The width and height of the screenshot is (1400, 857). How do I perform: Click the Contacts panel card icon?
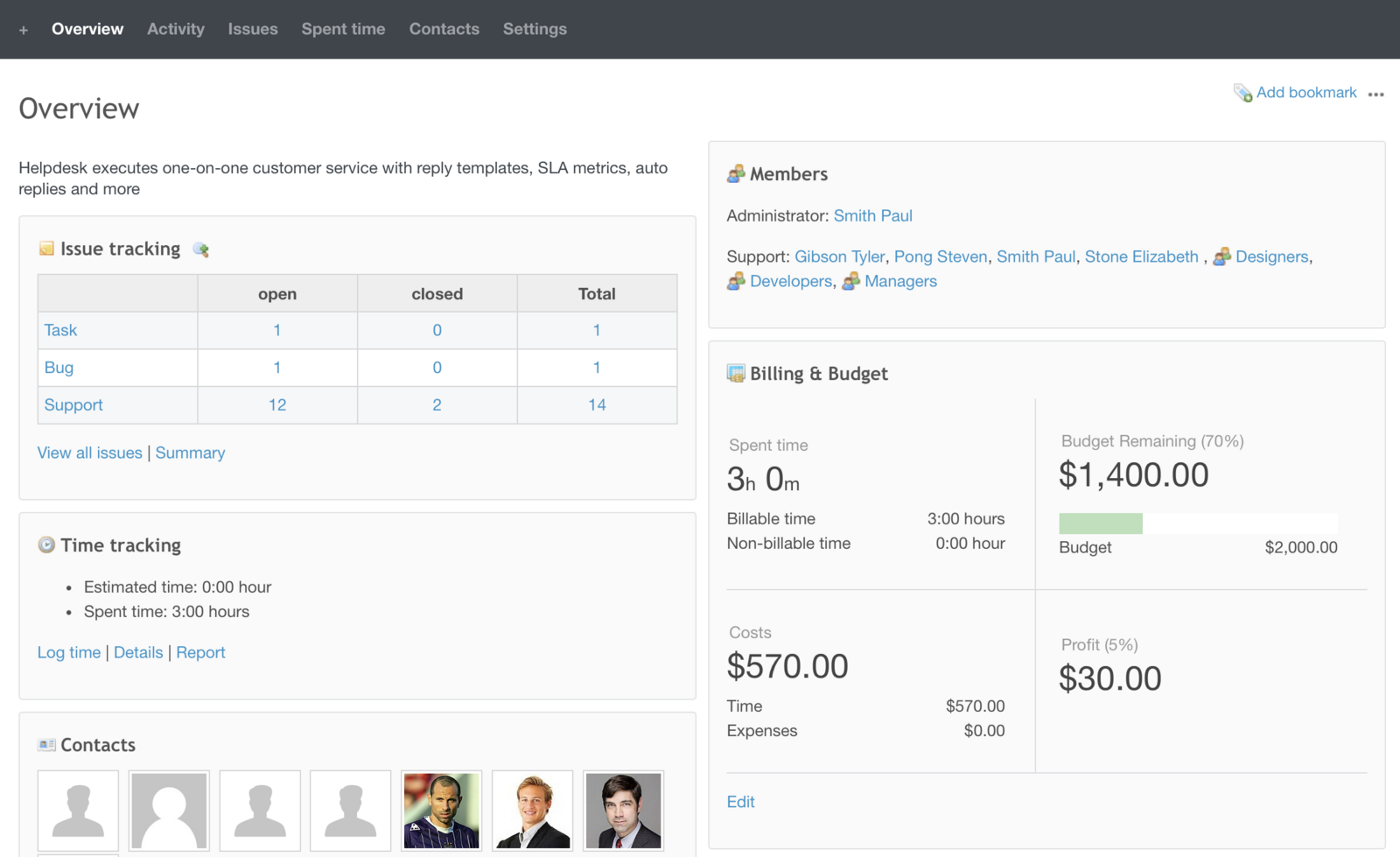47,744
